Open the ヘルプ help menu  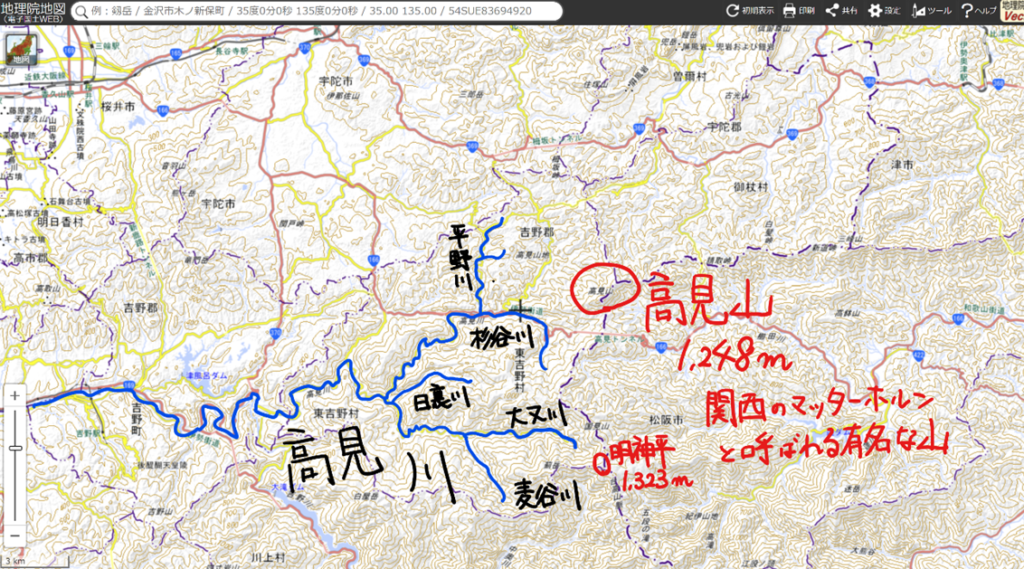pos(979,11)
